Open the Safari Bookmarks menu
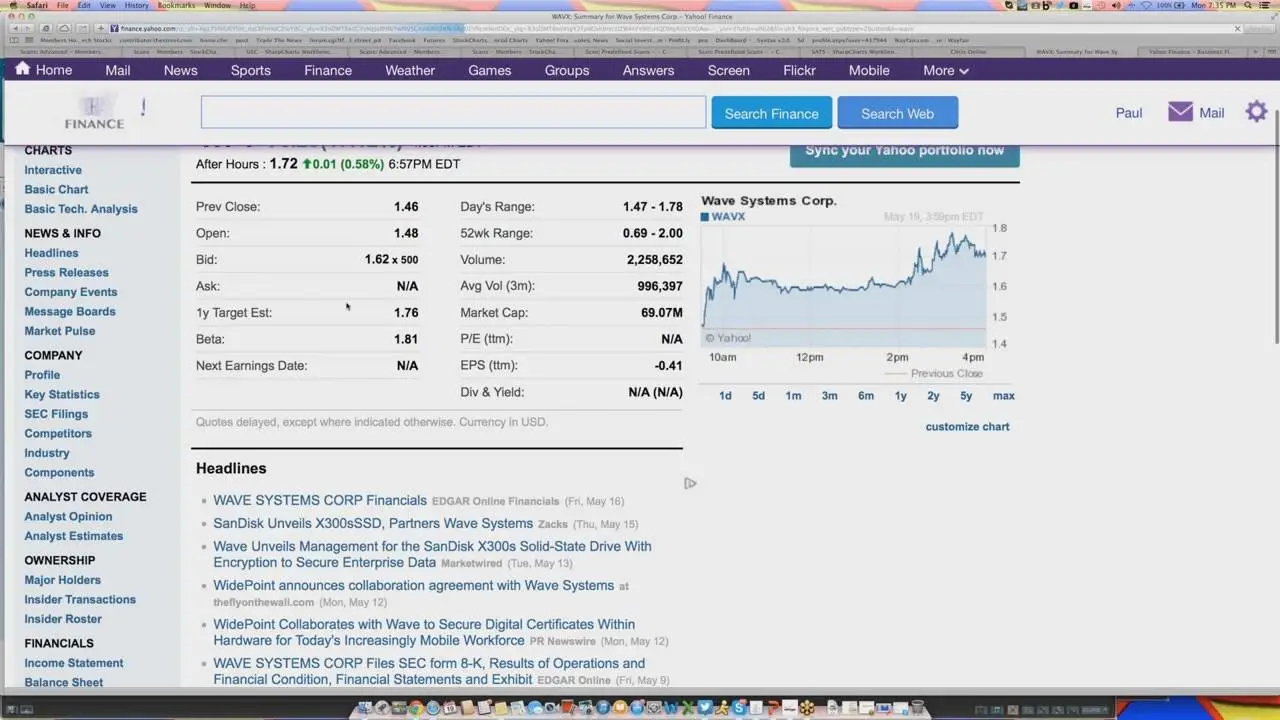Image resolution: width=1280 pixels, height=720 pixels. pos(176,5)
